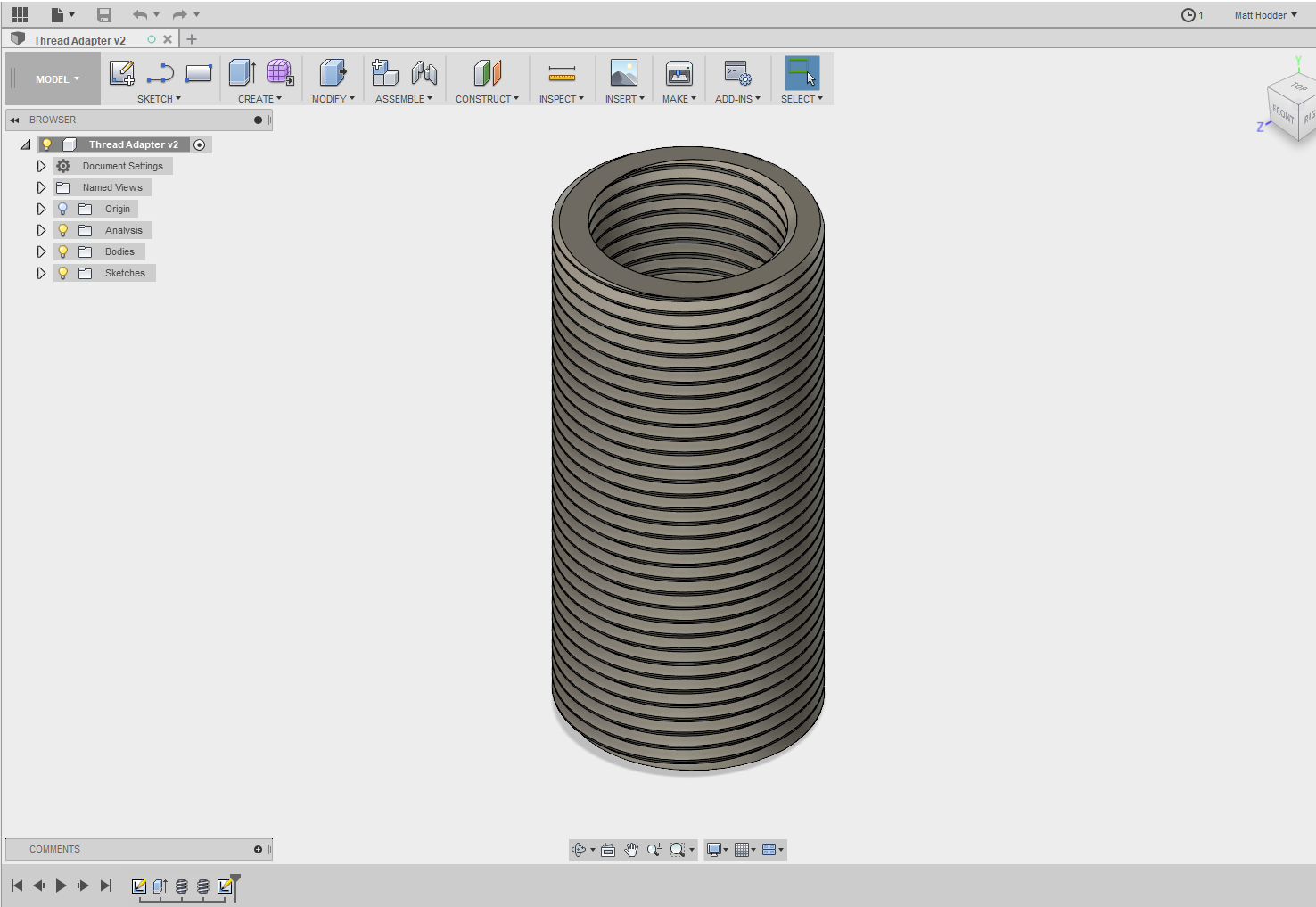Viewport: 1316px width, 907px height.
Task: Open the job status clock icon
Action: point(1188,15)
